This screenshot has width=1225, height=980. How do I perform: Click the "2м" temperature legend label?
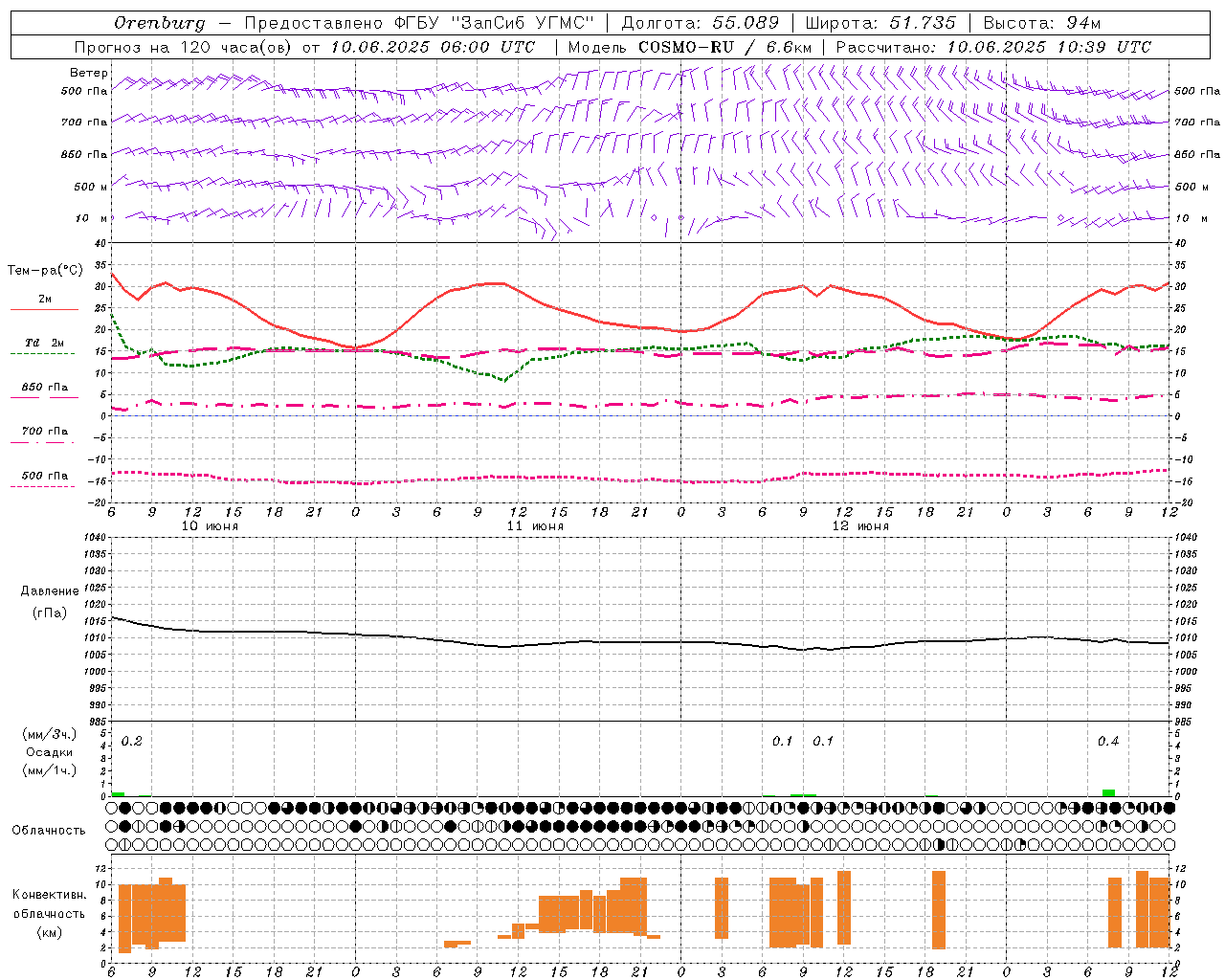point(45,299)
